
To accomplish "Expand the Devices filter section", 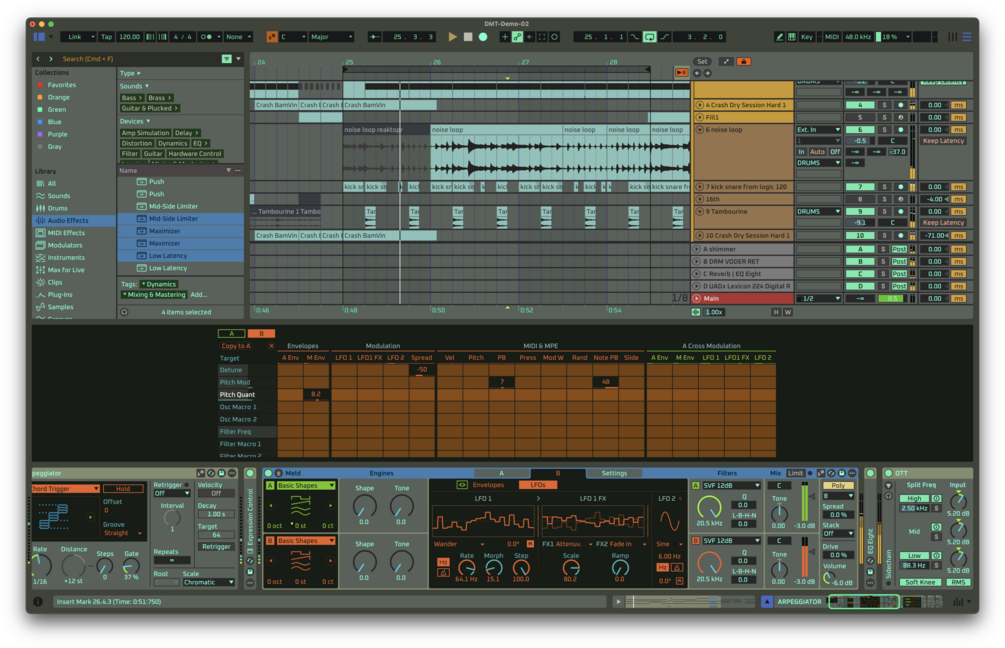I will tap(135, 121).
